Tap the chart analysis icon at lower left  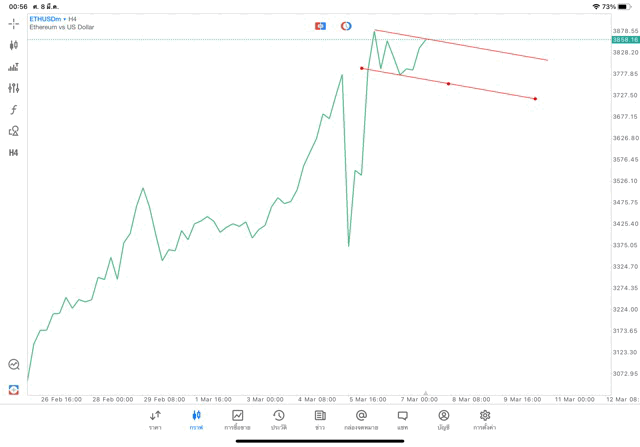[x=14, y=365]
